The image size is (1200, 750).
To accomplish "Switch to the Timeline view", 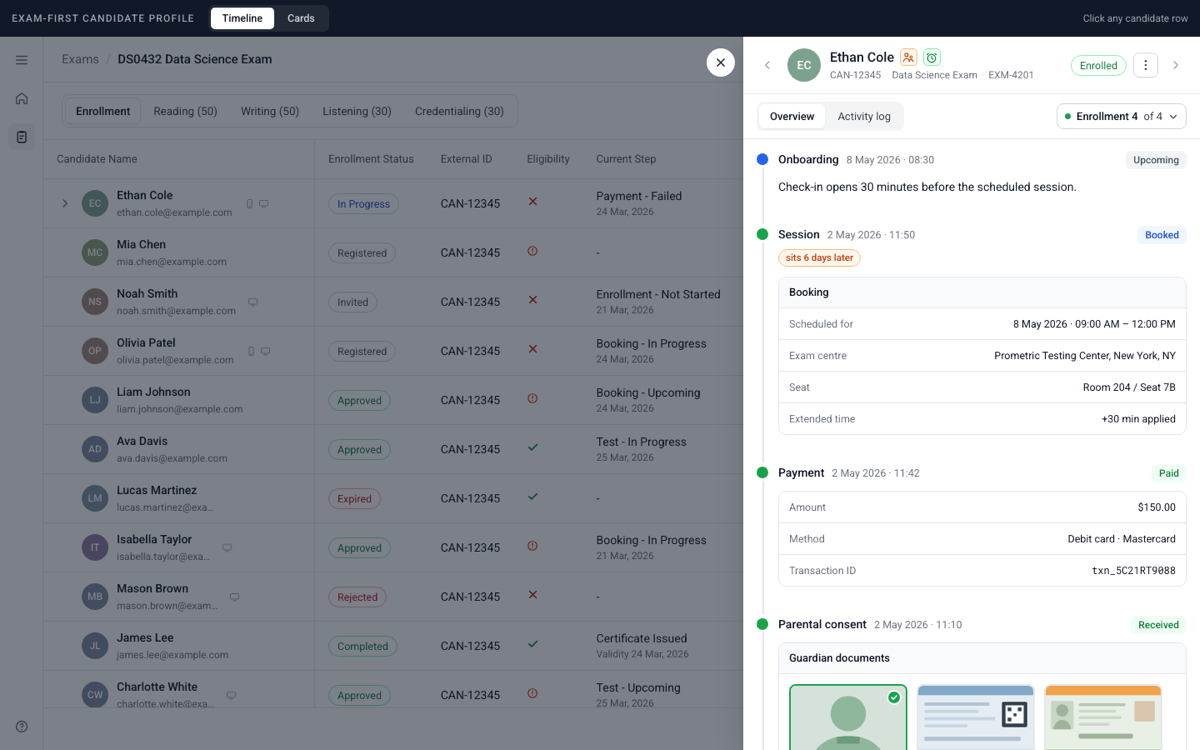I will pyautogui.click(x=242, y=18).
